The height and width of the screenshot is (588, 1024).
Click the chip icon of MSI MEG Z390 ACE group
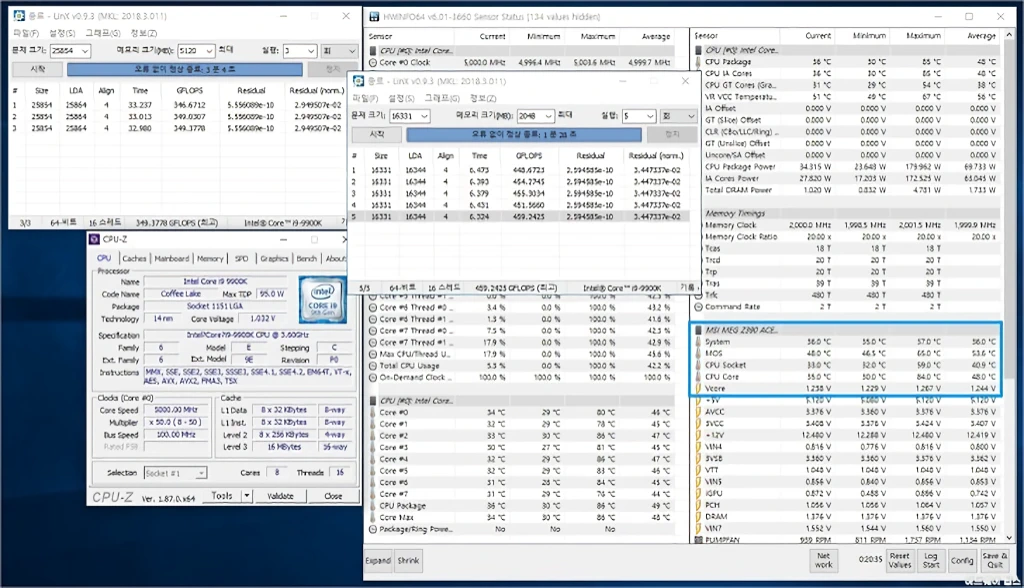(x=698, y=330)
